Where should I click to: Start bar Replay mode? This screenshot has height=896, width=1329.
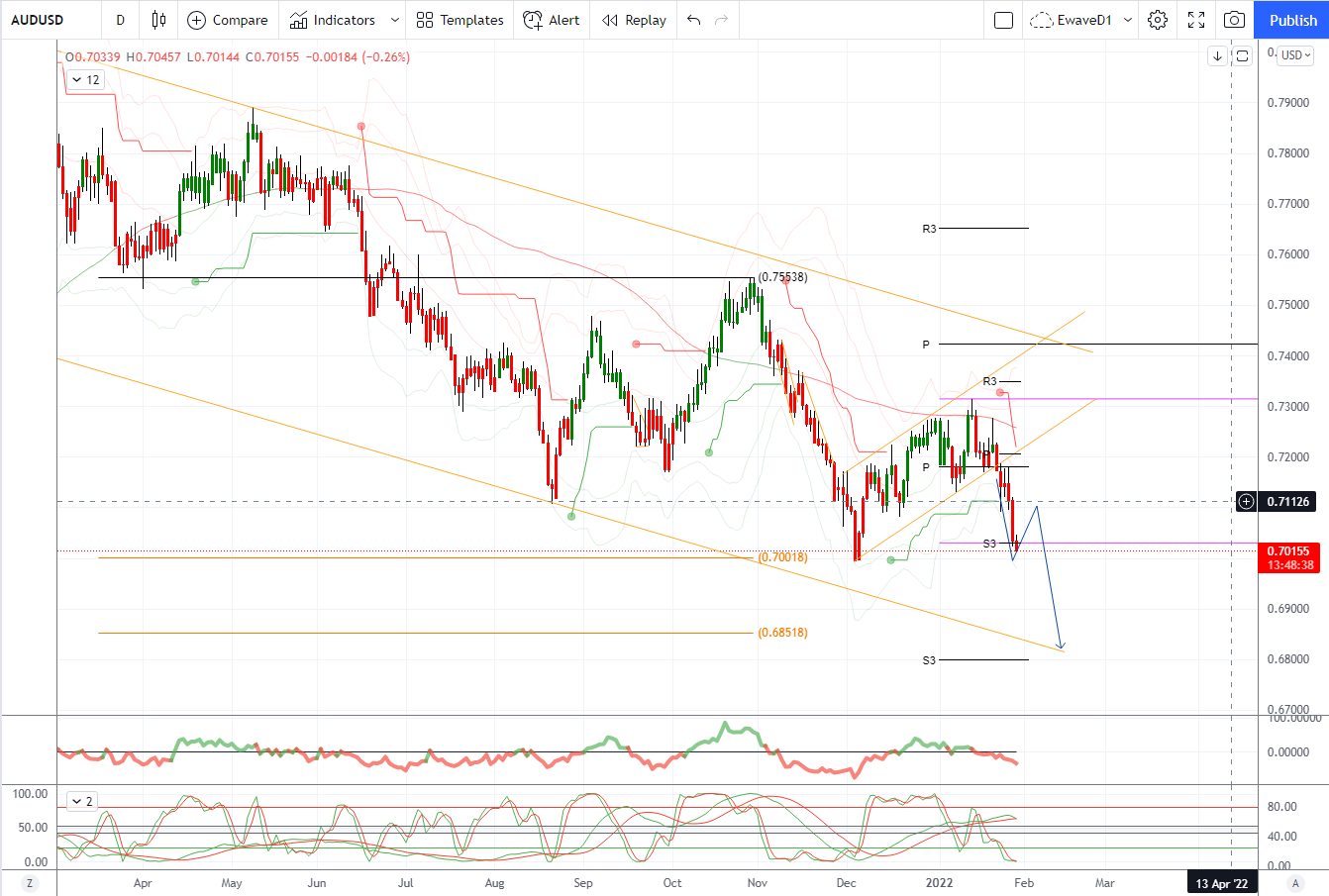click(x=634, y=20)
